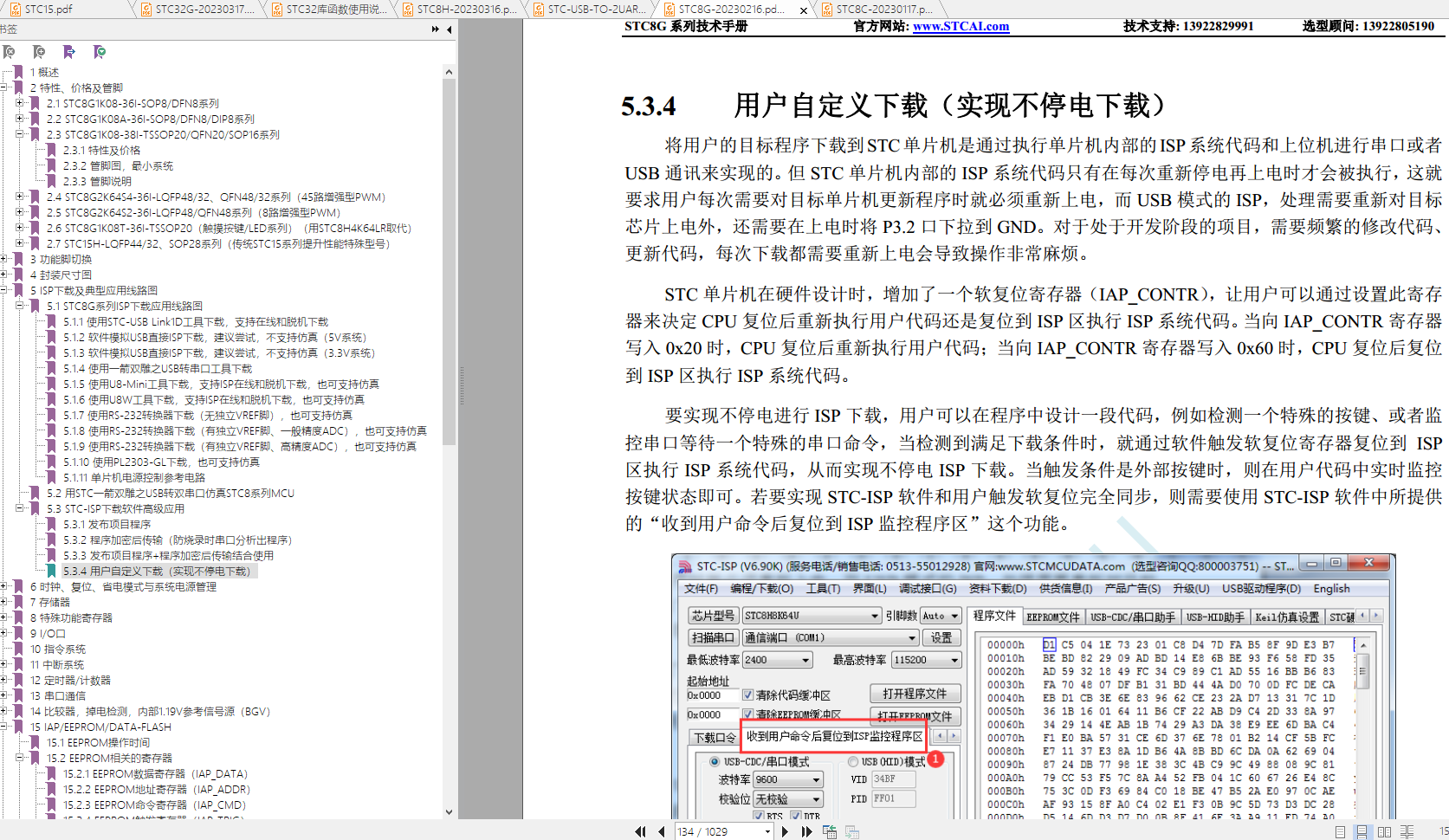Click bookmark icon beside 2.3.3 管脚说明

(x=51, y=181)
